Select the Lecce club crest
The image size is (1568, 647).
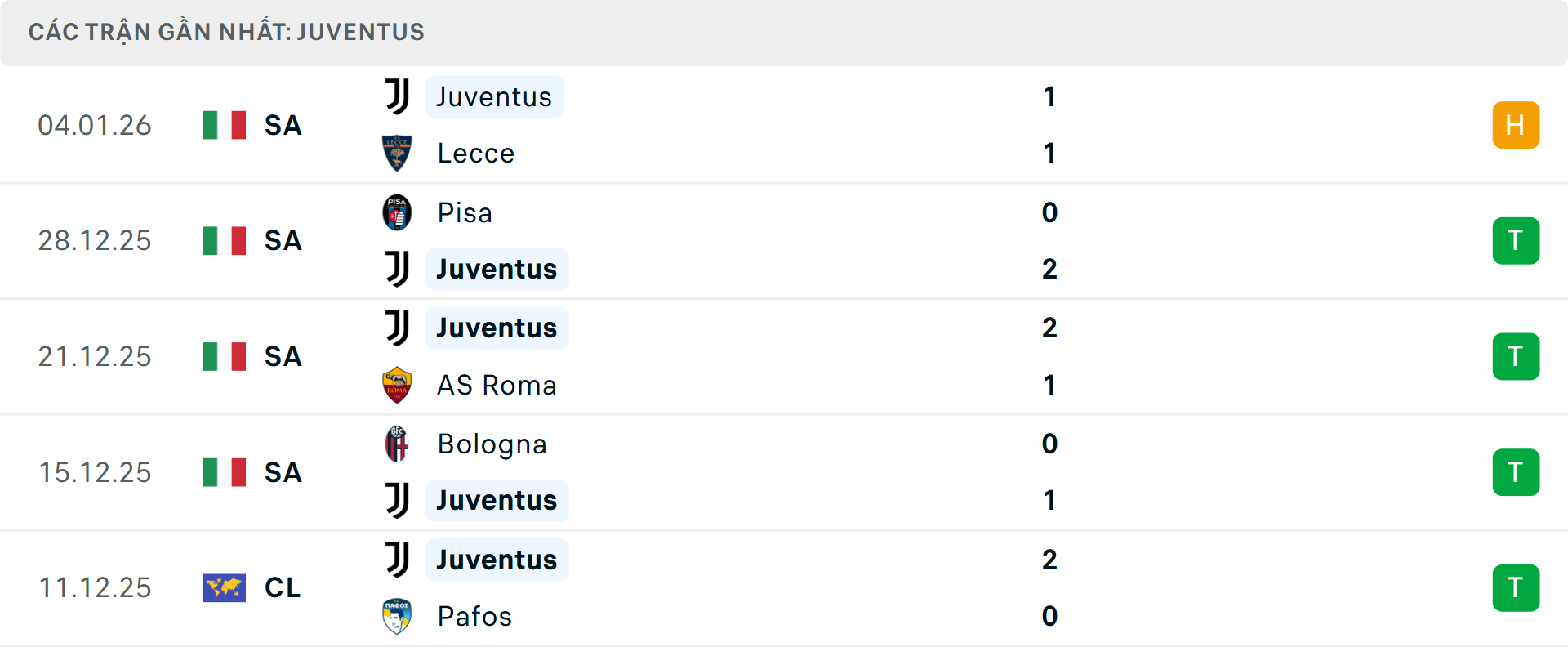coord(397,153)
